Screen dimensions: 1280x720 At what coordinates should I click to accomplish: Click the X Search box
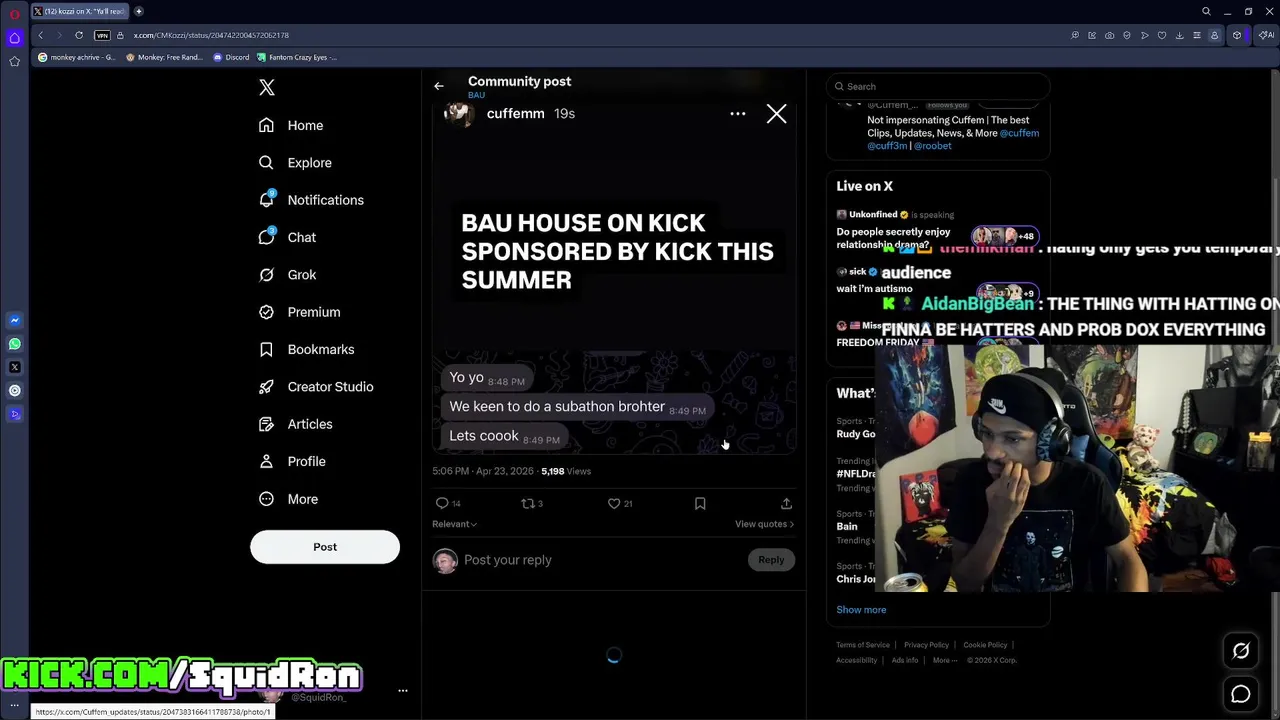tap(938, 86)
